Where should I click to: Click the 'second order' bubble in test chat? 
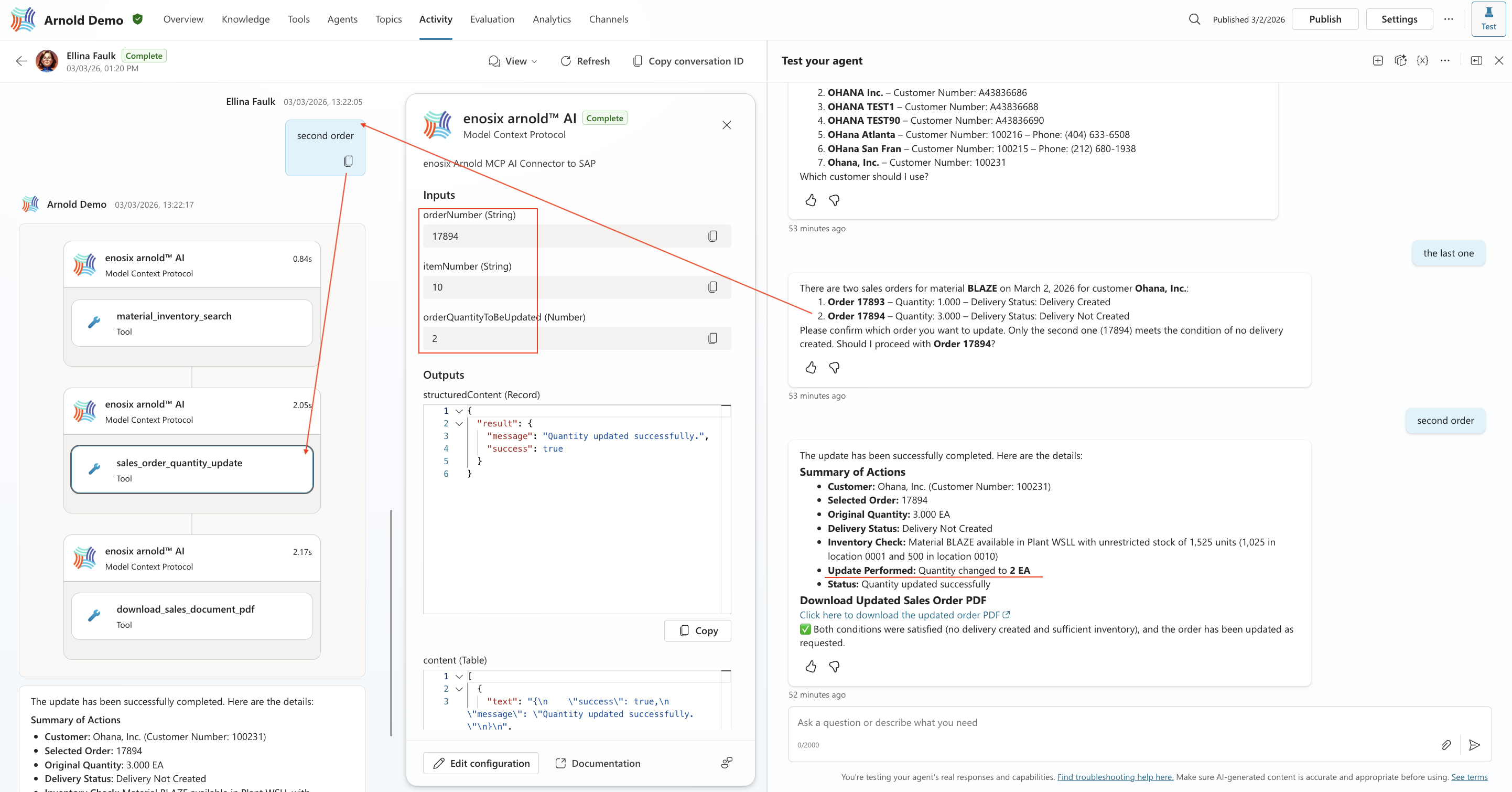tap(1445, 420)
